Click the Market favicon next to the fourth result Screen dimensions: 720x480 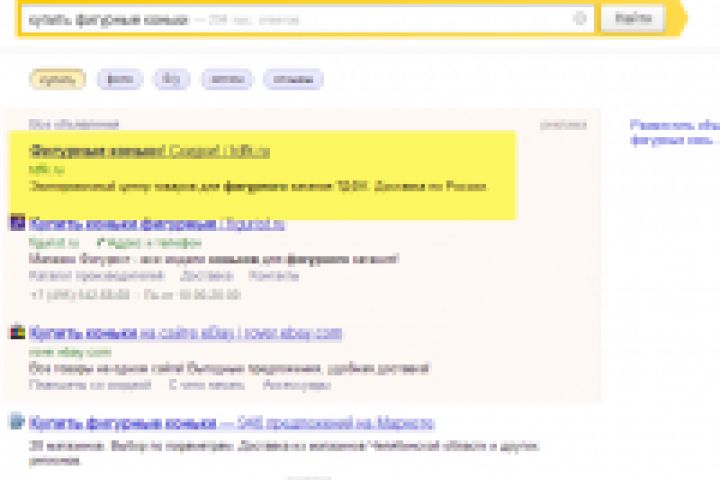(x=17, y=421)
